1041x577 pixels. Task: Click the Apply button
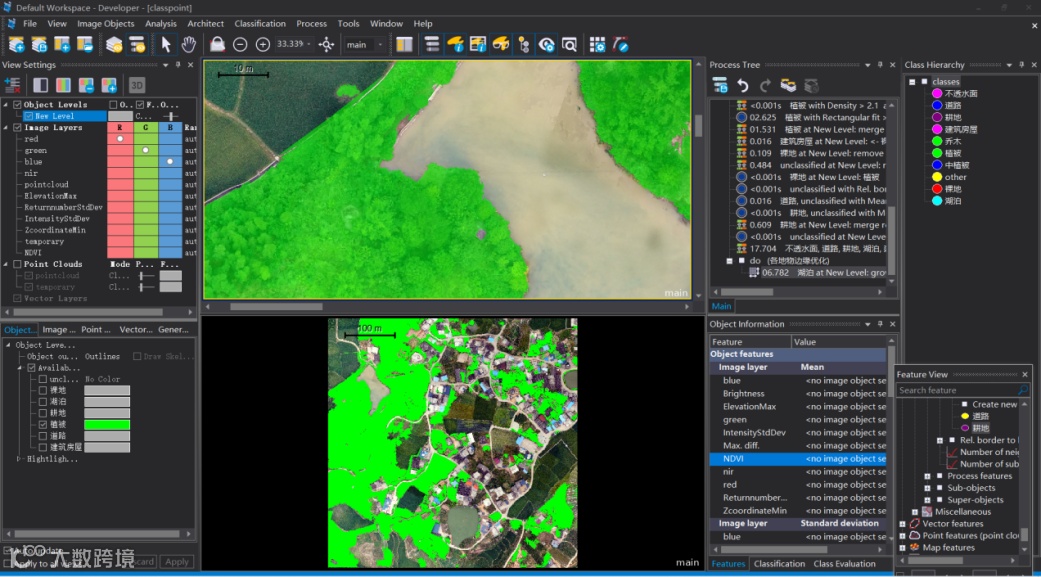click(177, 562)
